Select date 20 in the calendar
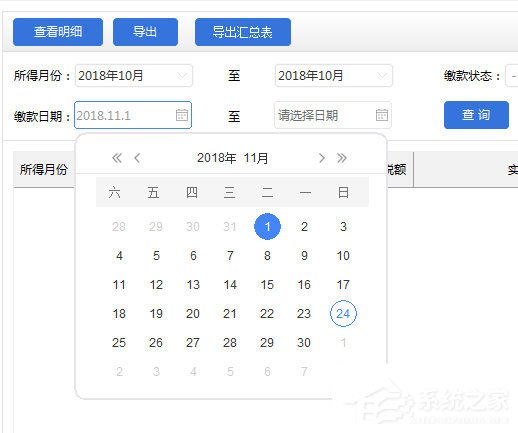The height and width of the screenshot is (433, 518). click(x=193, y=314)
